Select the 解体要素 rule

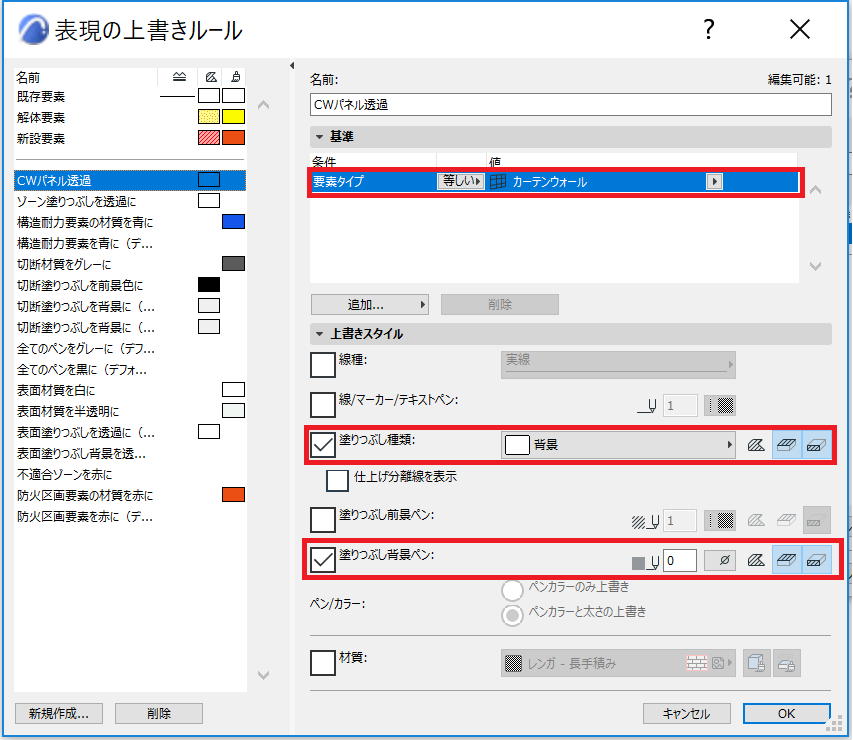point(129,117)
